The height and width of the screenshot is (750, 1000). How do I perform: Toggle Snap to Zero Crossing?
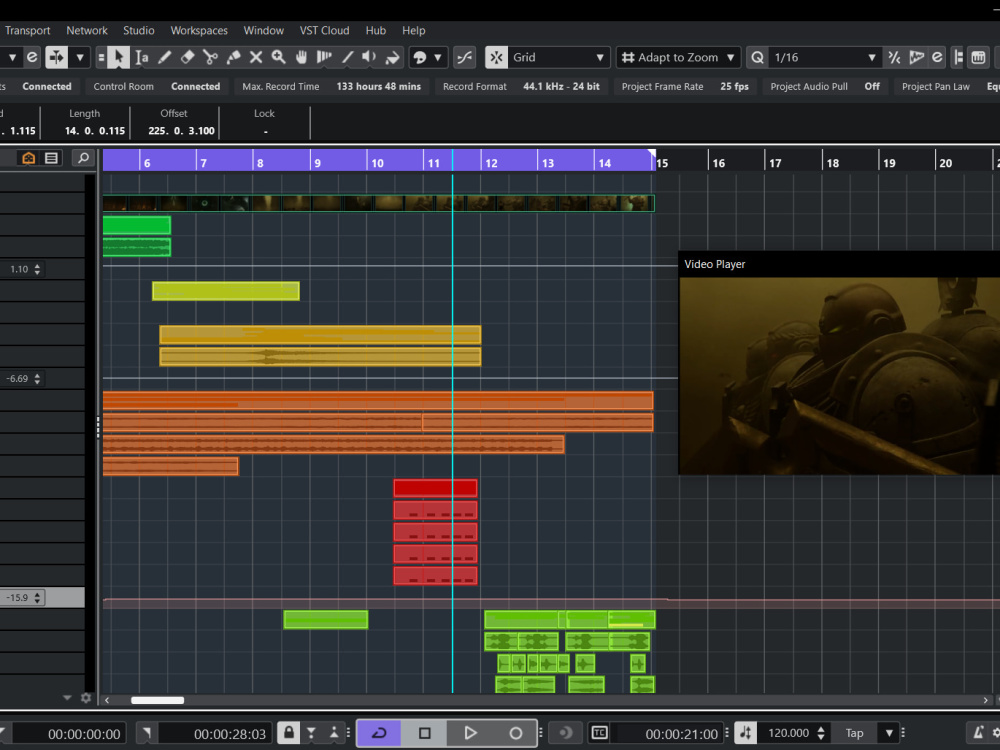tap(465, 57)
